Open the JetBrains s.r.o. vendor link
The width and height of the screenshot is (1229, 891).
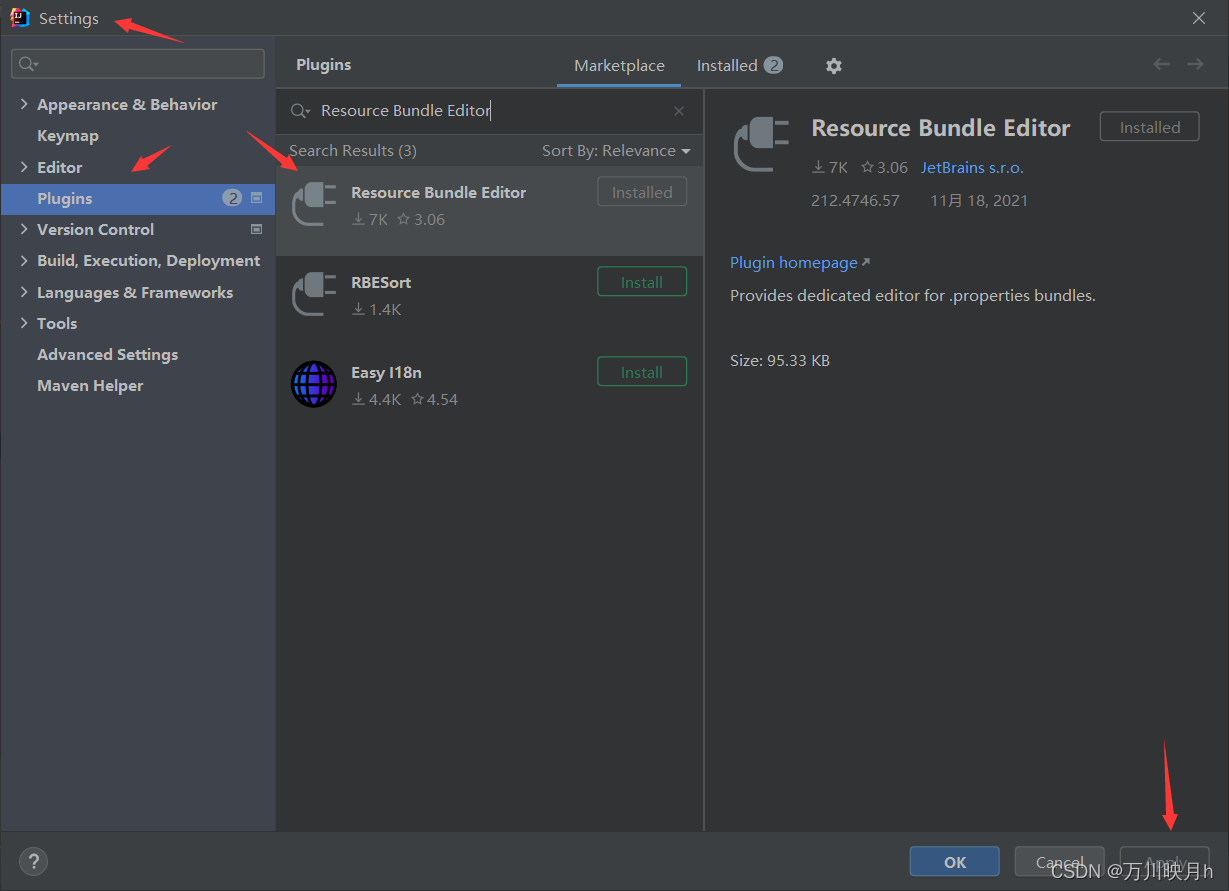click(972, 168)
